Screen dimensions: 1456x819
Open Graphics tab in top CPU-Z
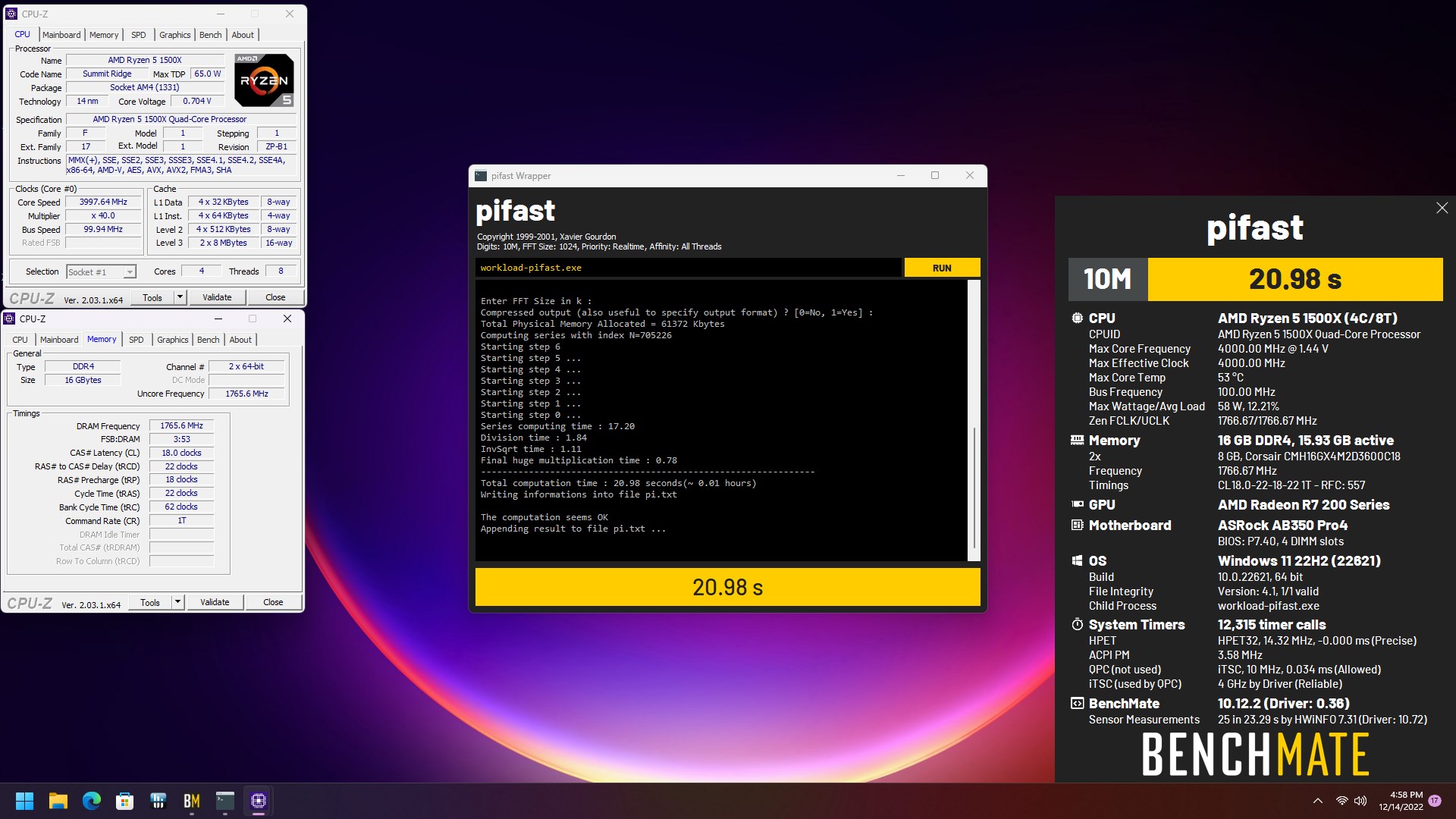click(175, 35)
